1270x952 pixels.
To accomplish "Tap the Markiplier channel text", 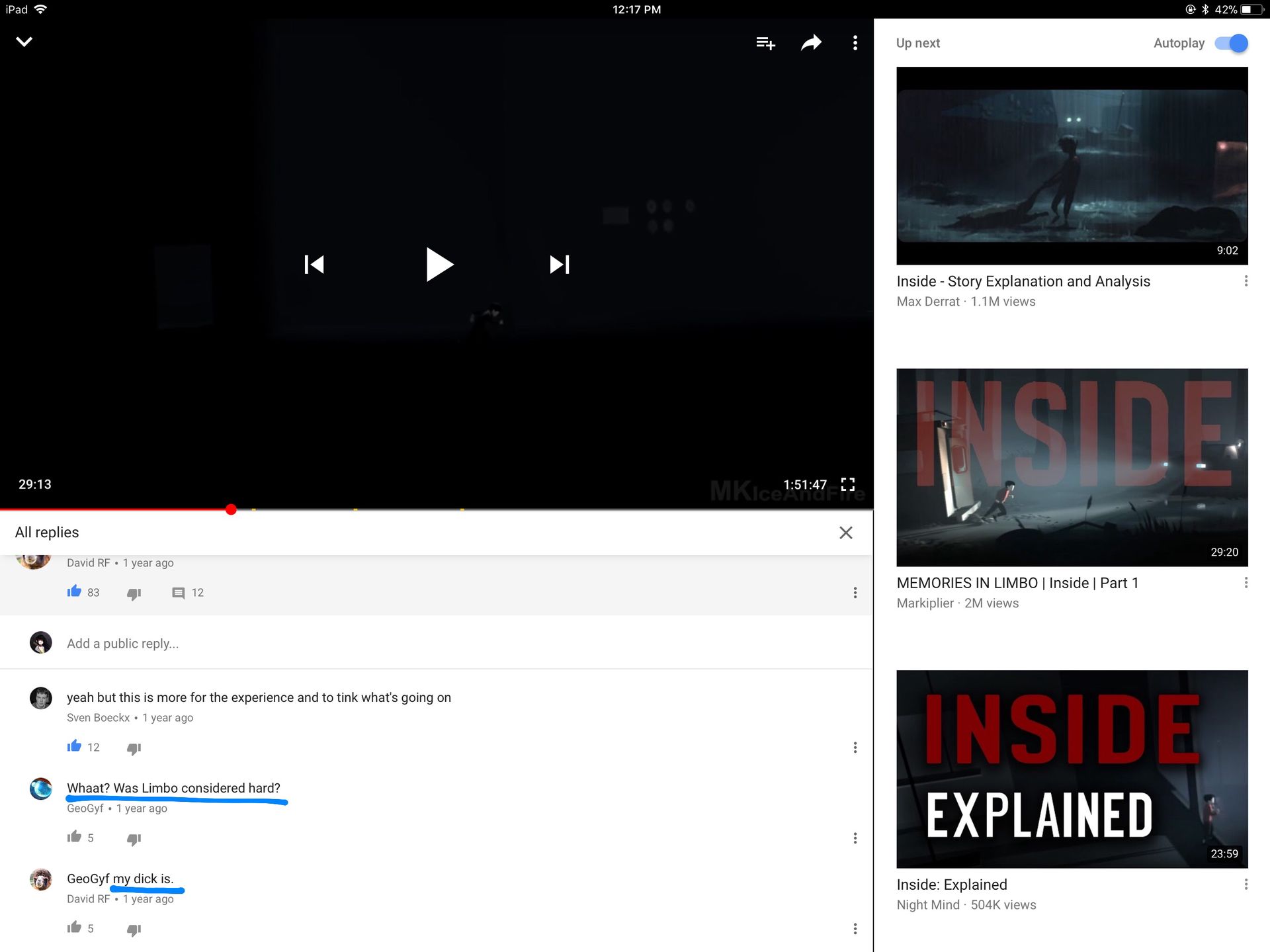I will tap(925, 603).
